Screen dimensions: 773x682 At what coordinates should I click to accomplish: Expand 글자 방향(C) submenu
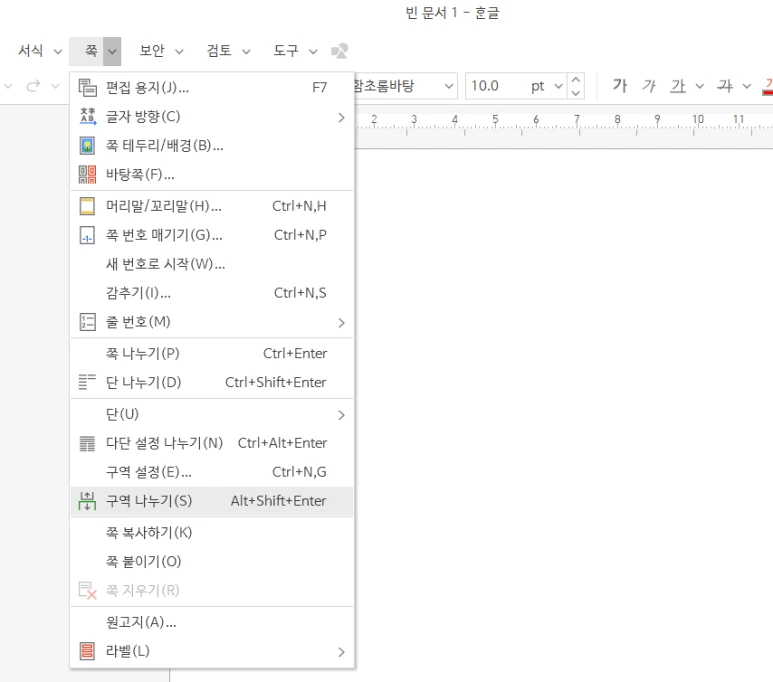point(212,117)
